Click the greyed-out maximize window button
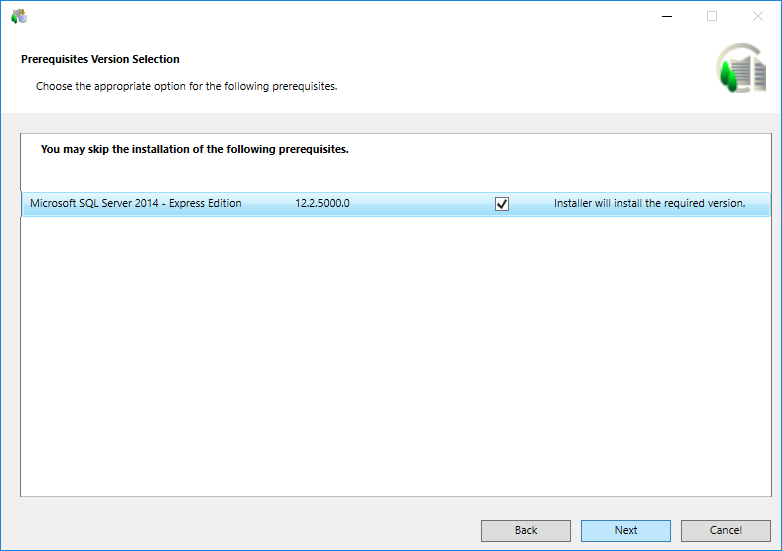Image resolution: width=782 pixels, height=551 pixels. (x=712, y=16)
